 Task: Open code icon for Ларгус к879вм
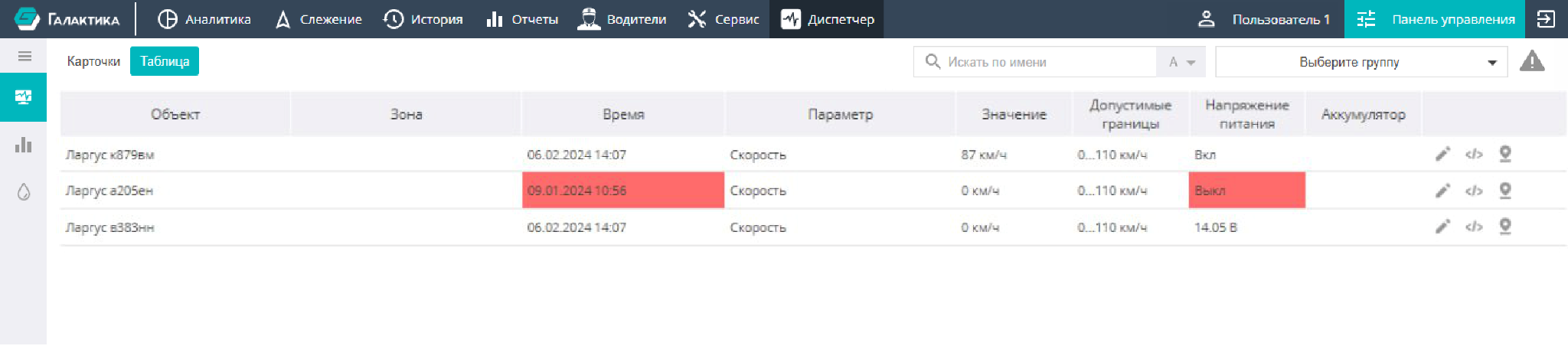pos(1474,155)
